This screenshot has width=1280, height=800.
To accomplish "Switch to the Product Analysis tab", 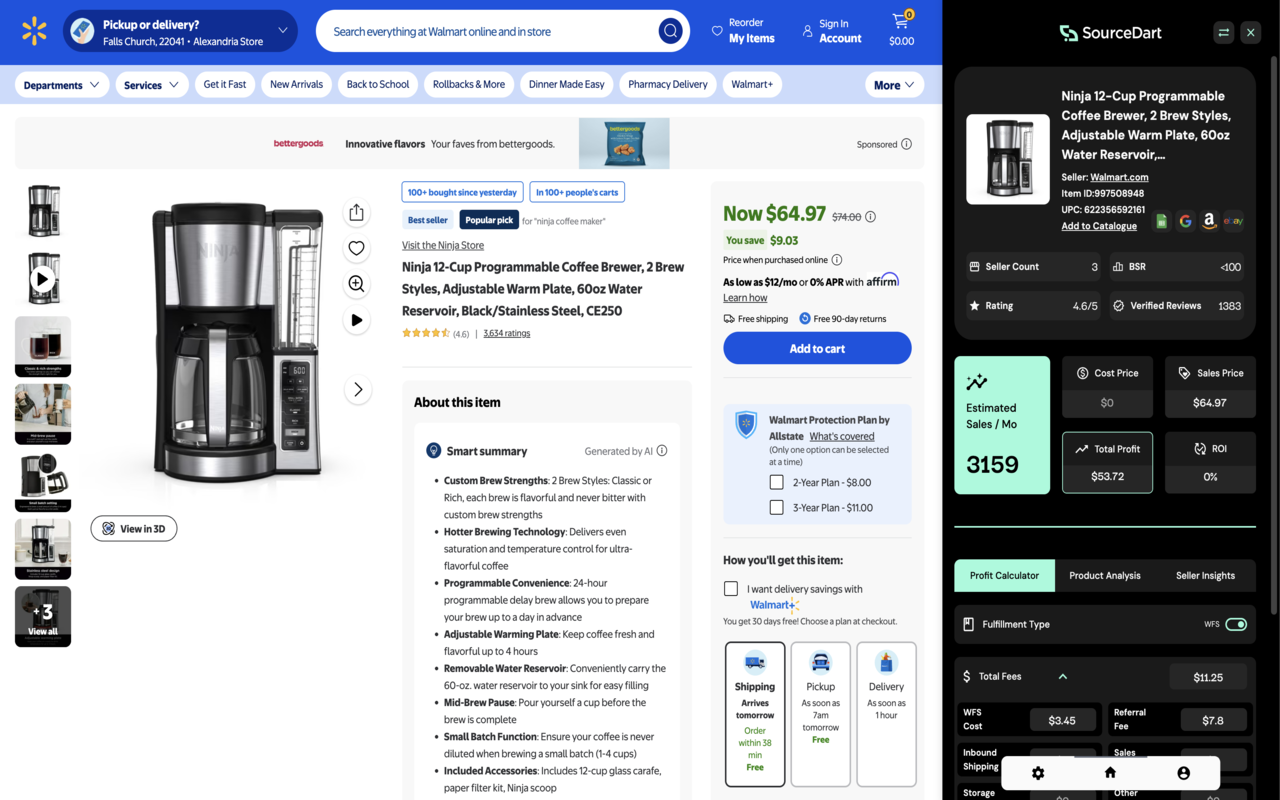I will pos(1105,575).
